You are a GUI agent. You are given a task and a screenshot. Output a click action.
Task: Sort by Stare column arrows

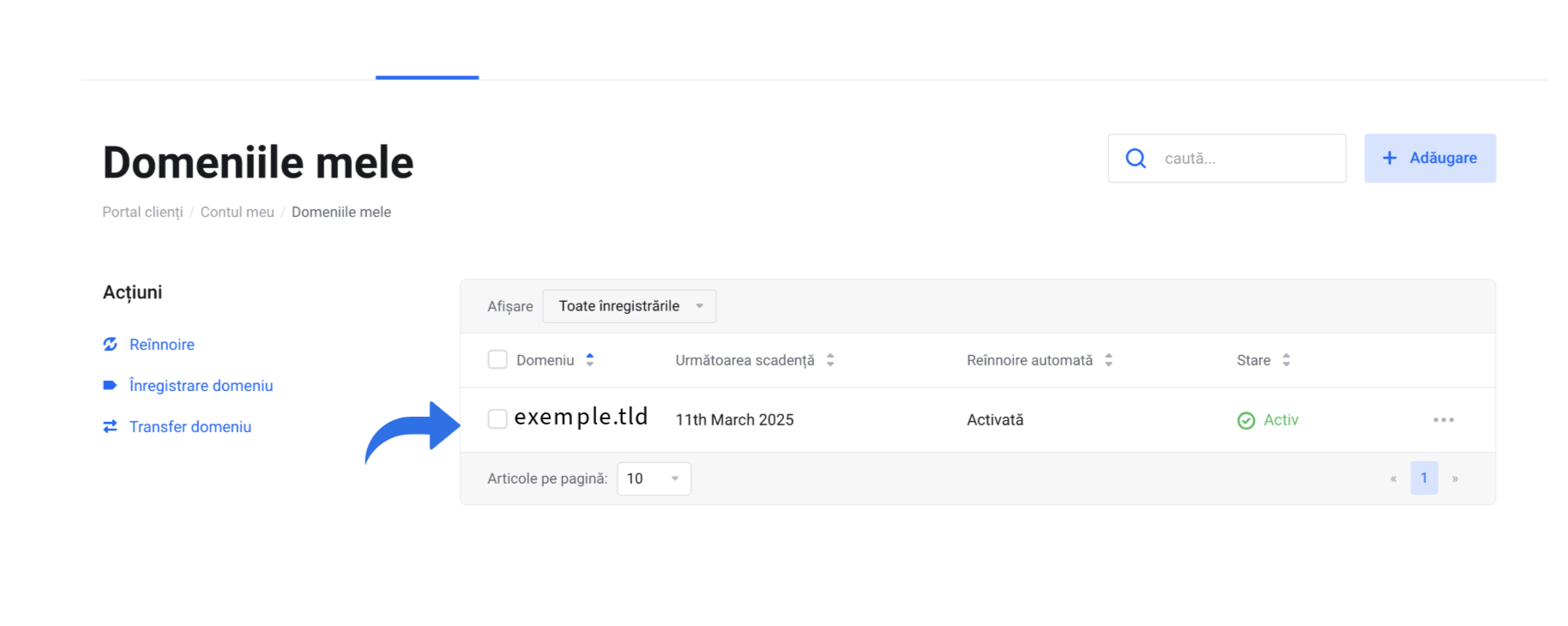tap(1286, 360)
